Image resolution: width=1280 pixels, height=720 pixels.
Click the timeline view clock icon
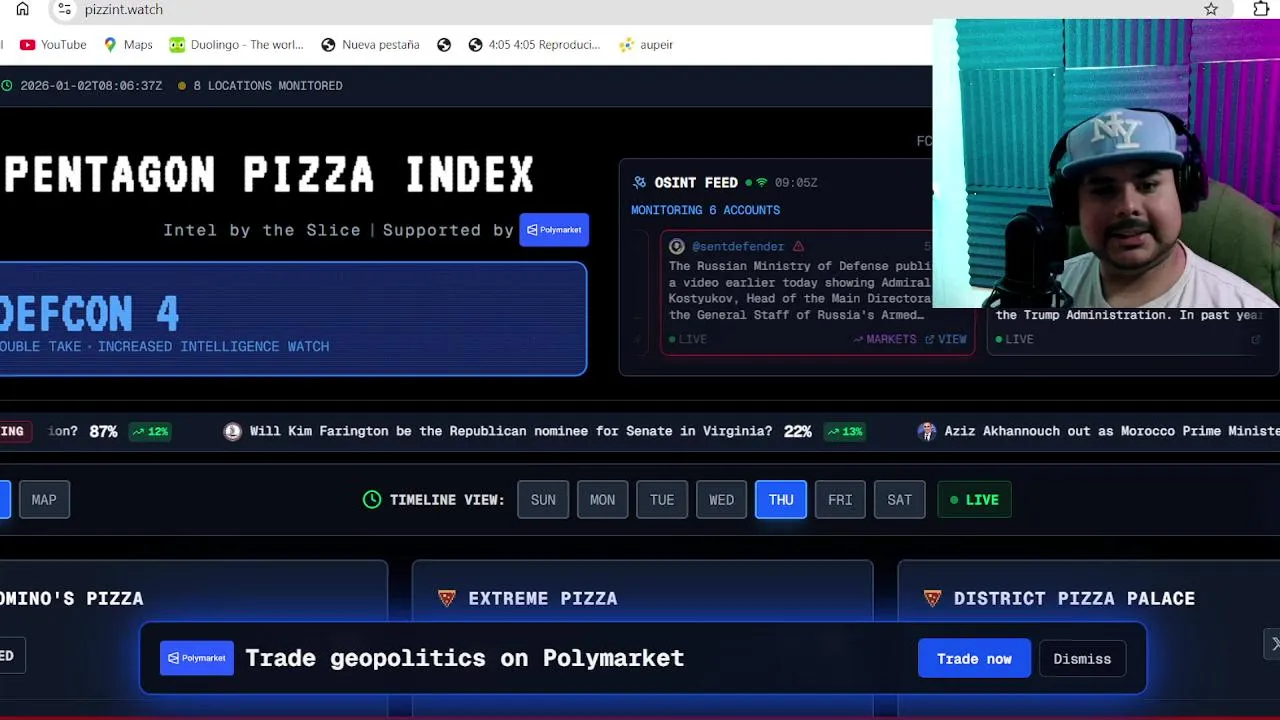point(372,499)
